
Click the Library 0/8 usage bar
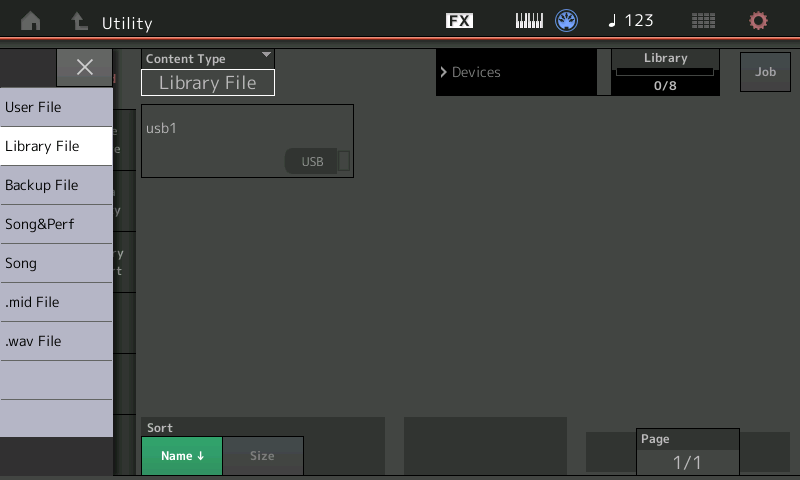coord(665,73)
